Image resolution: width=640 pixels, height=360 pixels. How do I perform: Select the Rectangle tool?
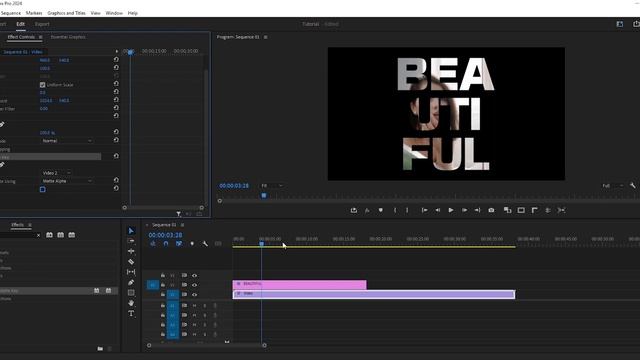pyautogui.click(x=131, y=293)
